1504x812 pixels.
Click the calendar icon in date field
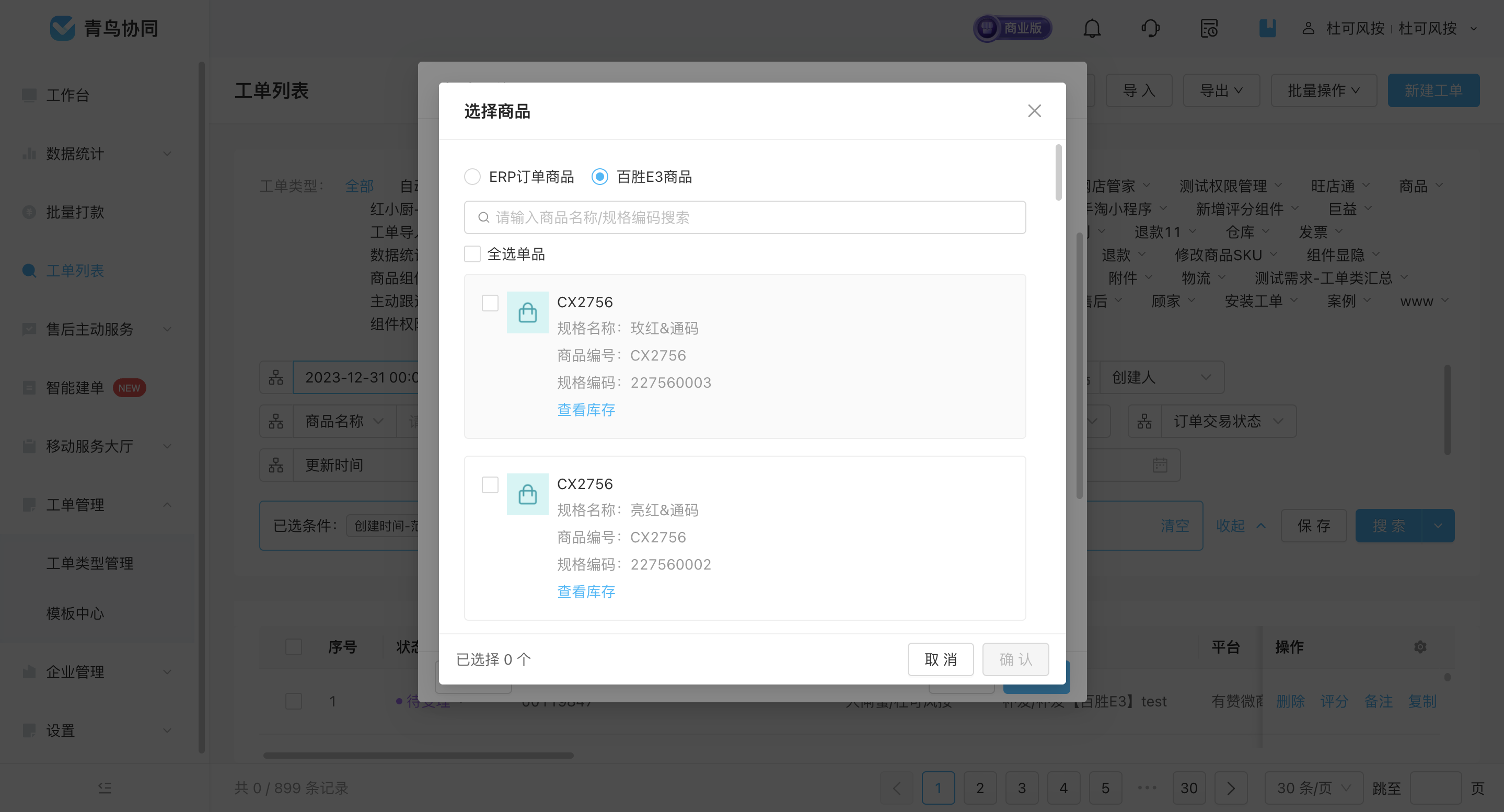point(1160,465)
